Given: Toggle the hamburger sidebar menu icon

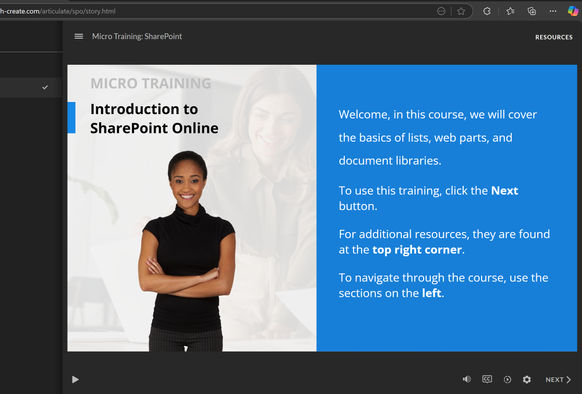Looking at the screenshot, I should click(x=78, y=36).
